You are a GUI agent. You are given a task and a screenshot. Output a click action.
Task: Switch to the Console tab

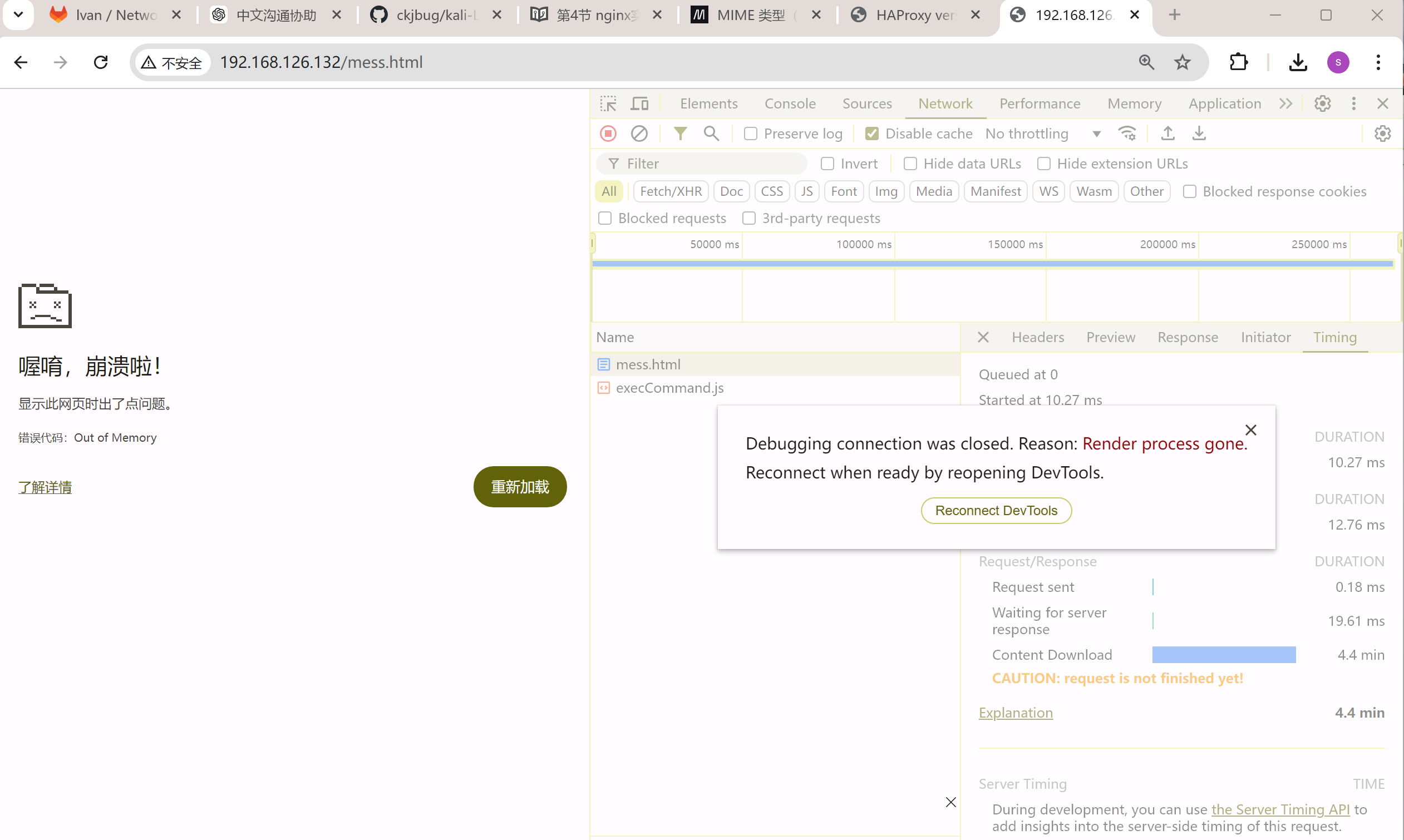[790, 103]
